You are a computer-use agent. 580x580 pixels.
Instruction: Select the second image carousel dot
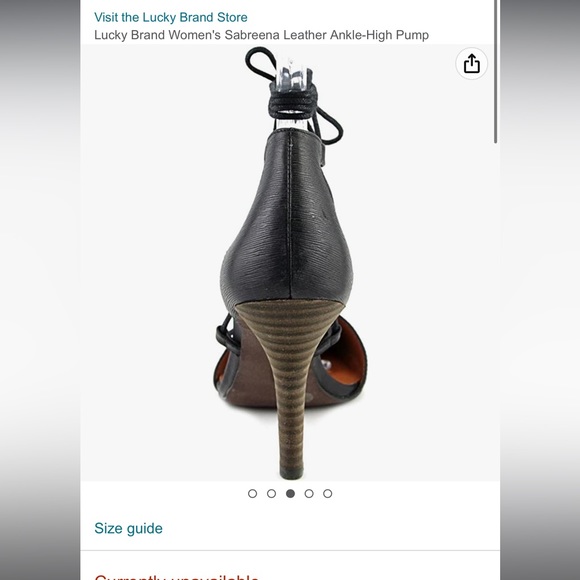272,493
